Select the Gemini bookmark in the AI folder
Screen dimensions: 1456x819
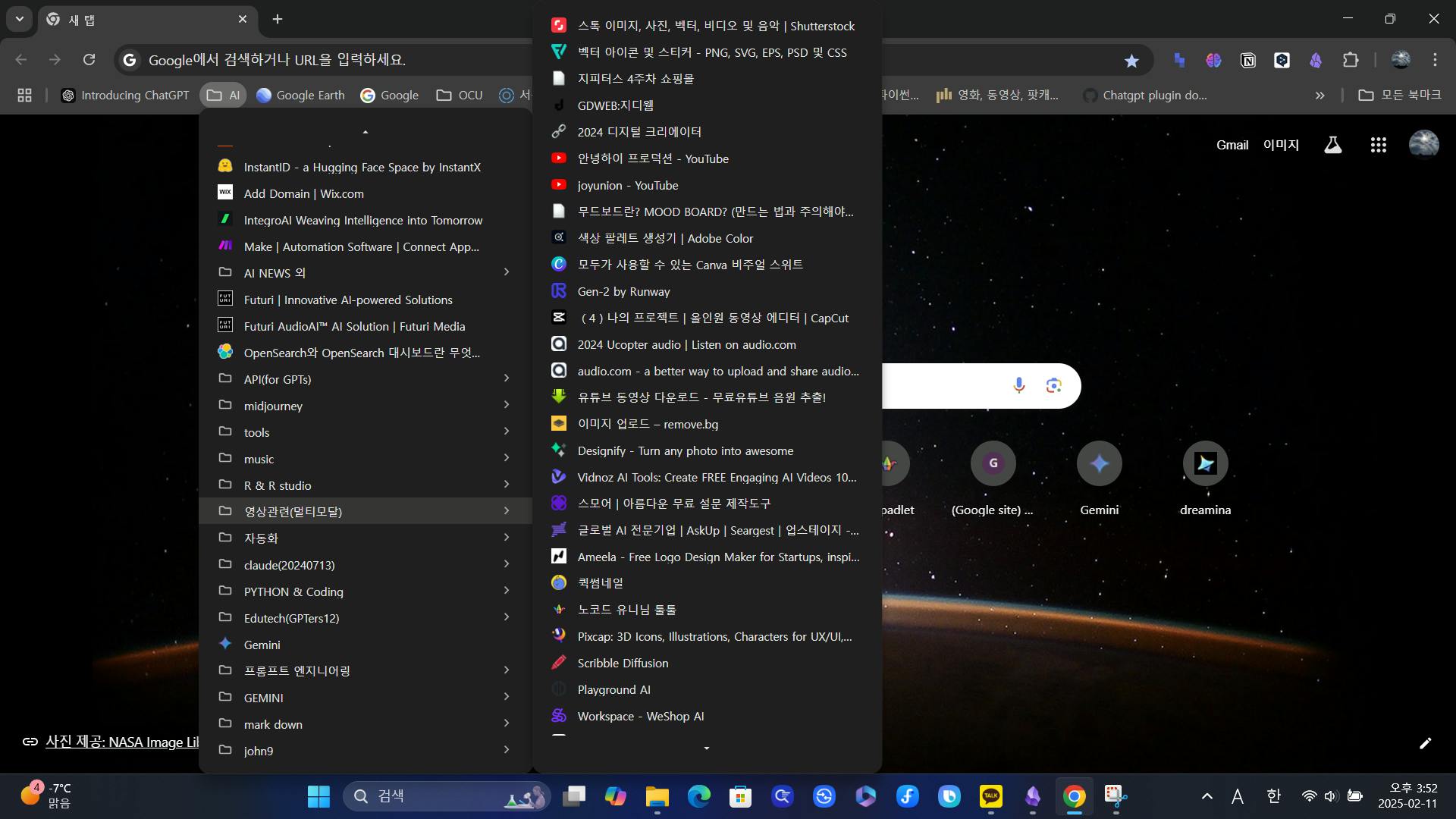click(366, 645)
